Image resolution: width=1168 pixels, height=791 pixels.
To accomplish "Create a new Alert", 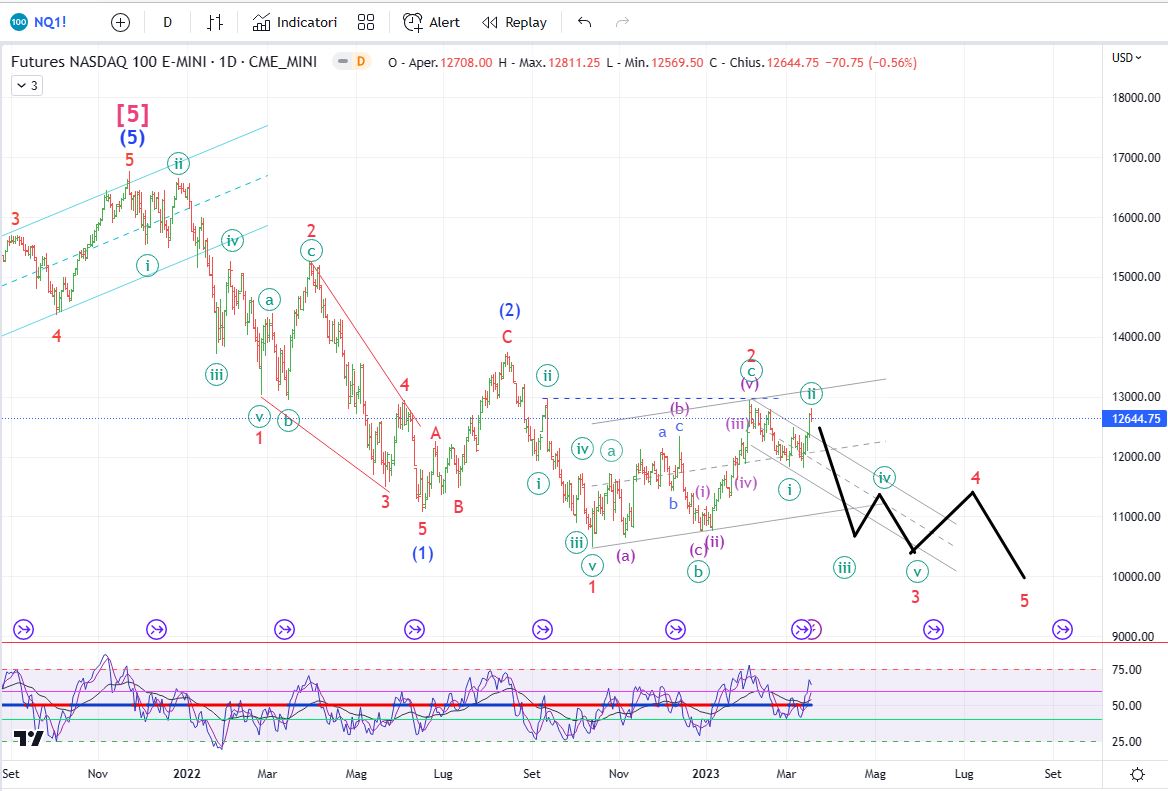I will click(x=432, y=22).
